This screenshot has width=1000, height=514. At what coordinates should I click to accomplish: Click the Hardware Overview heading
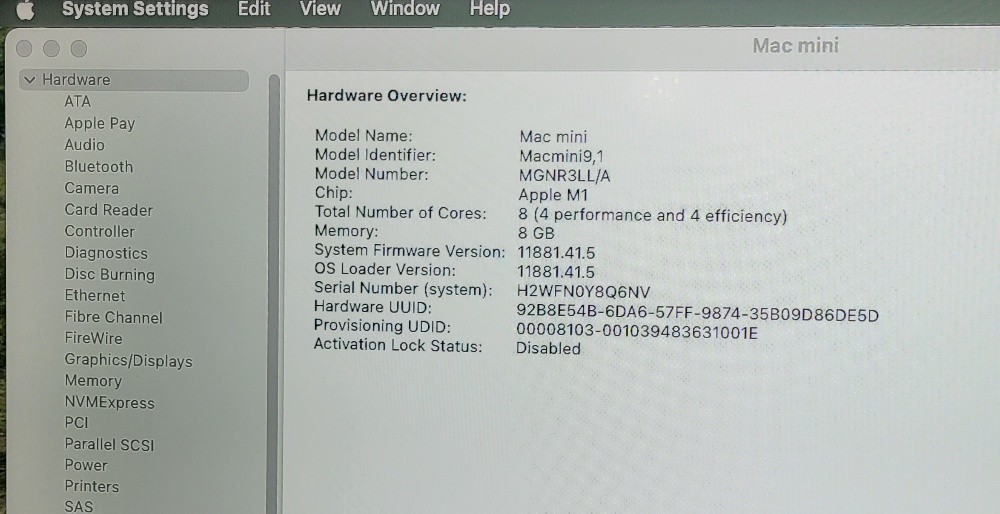tap(387, 96)
